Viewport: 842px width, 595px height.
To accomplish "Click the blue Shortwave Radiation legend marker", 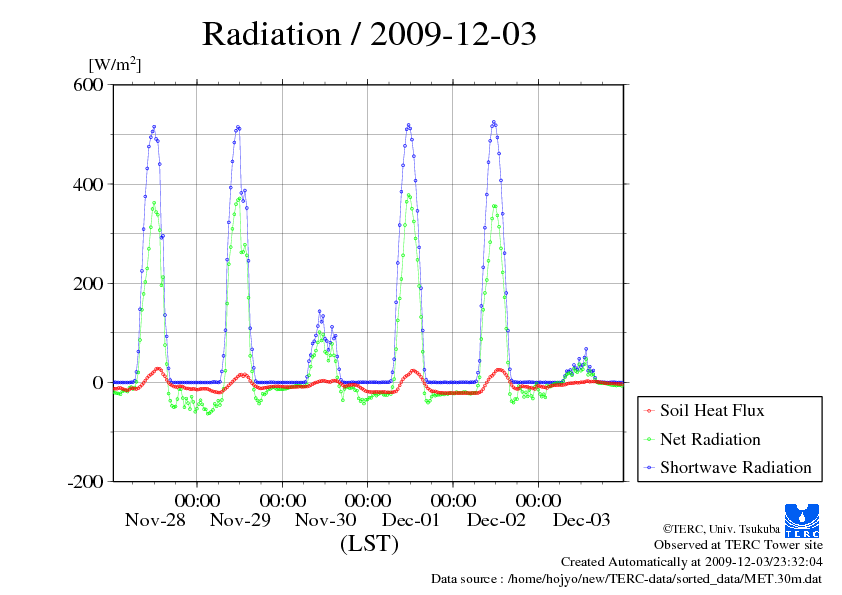I will point(649,468).
